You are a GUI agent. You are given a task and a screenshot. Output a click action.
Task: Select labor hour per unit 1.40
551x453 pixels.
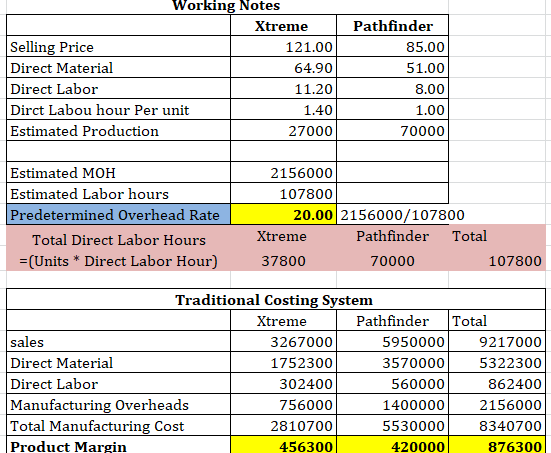tap(283, 110)
